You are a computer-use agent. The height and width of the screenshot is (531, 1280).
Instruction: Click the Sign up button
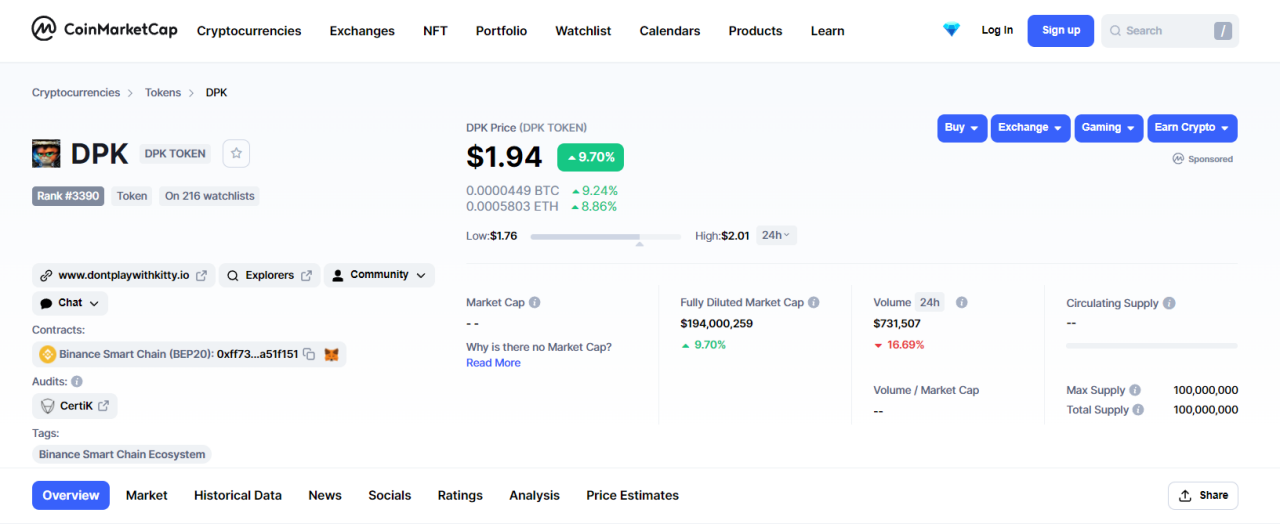coord(1061,30)
